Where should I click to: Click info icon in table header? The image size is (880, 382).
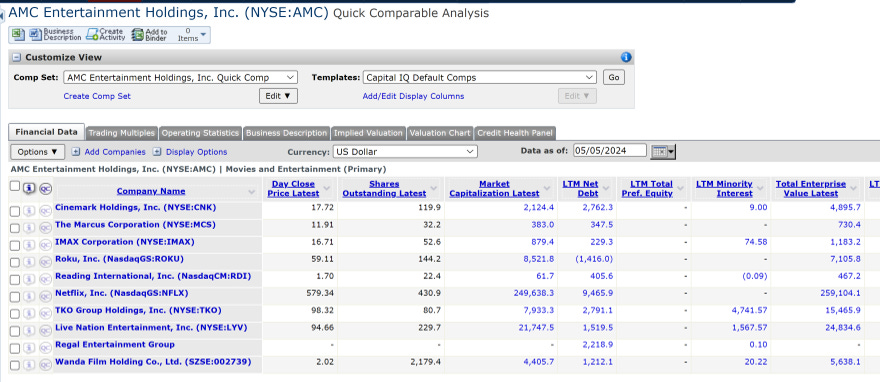pos(29,189)
